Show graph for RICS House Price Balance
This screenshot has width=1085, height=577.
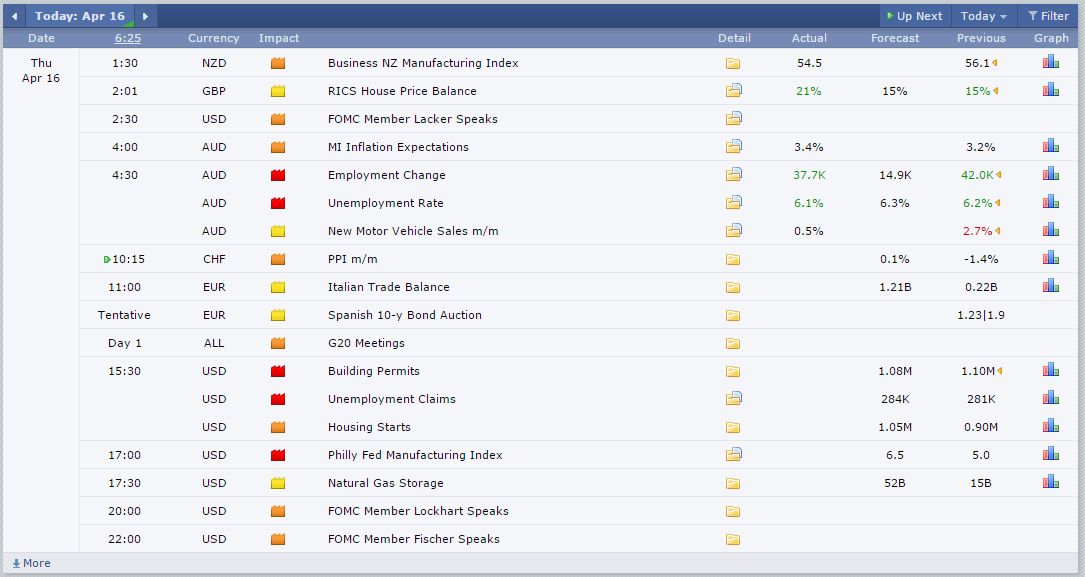1050,90
